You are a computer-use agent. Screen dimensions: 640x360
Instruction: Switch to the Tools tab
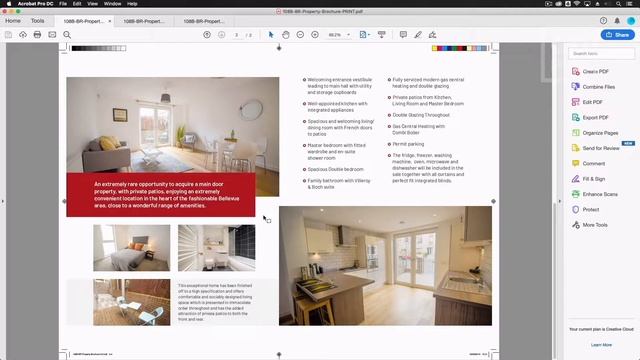pos(38,20)
